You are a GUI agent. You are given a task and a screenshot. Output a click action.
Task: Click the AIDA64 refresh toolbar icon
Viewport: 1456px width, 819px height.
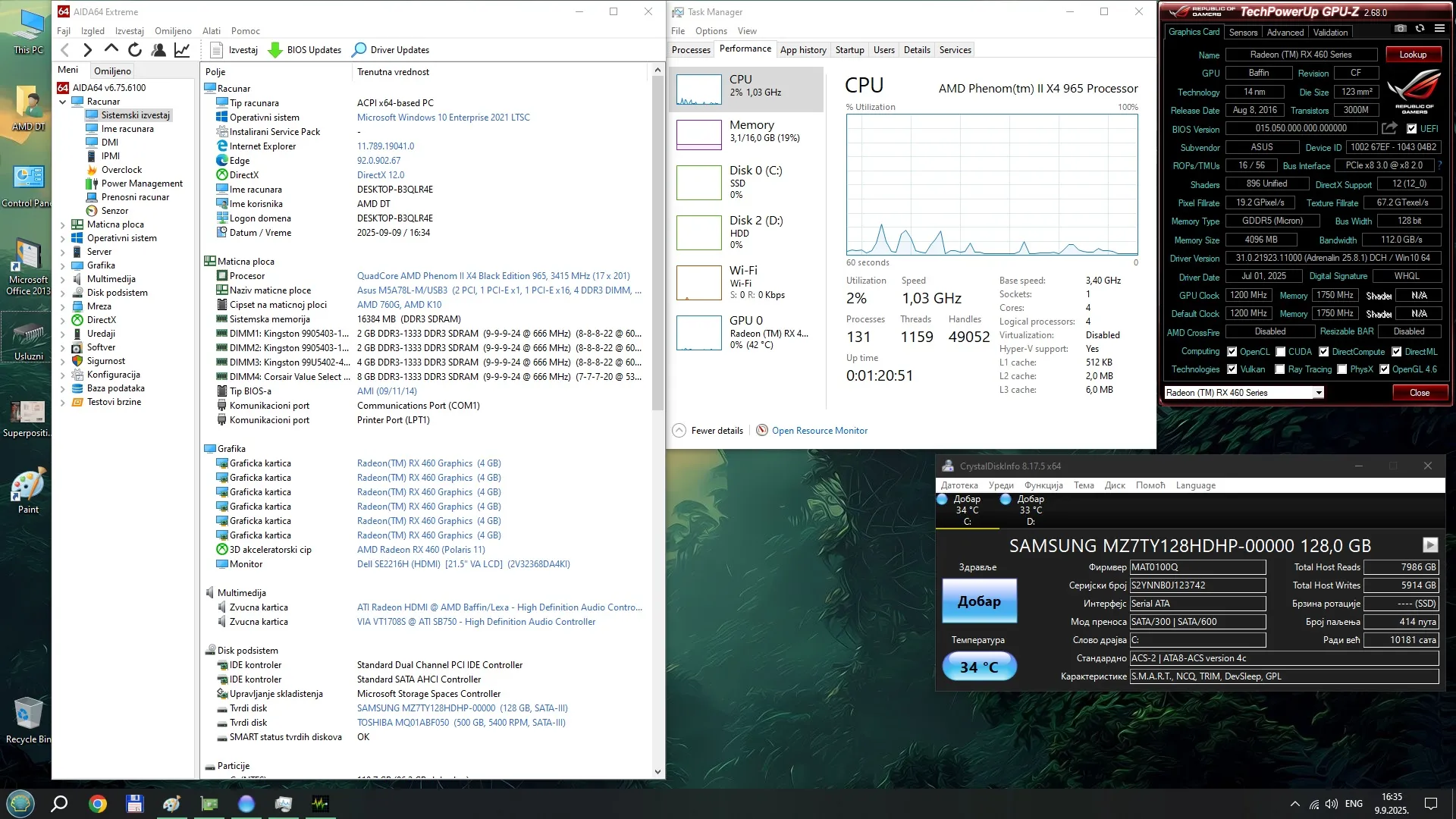(x=134, y=50)
